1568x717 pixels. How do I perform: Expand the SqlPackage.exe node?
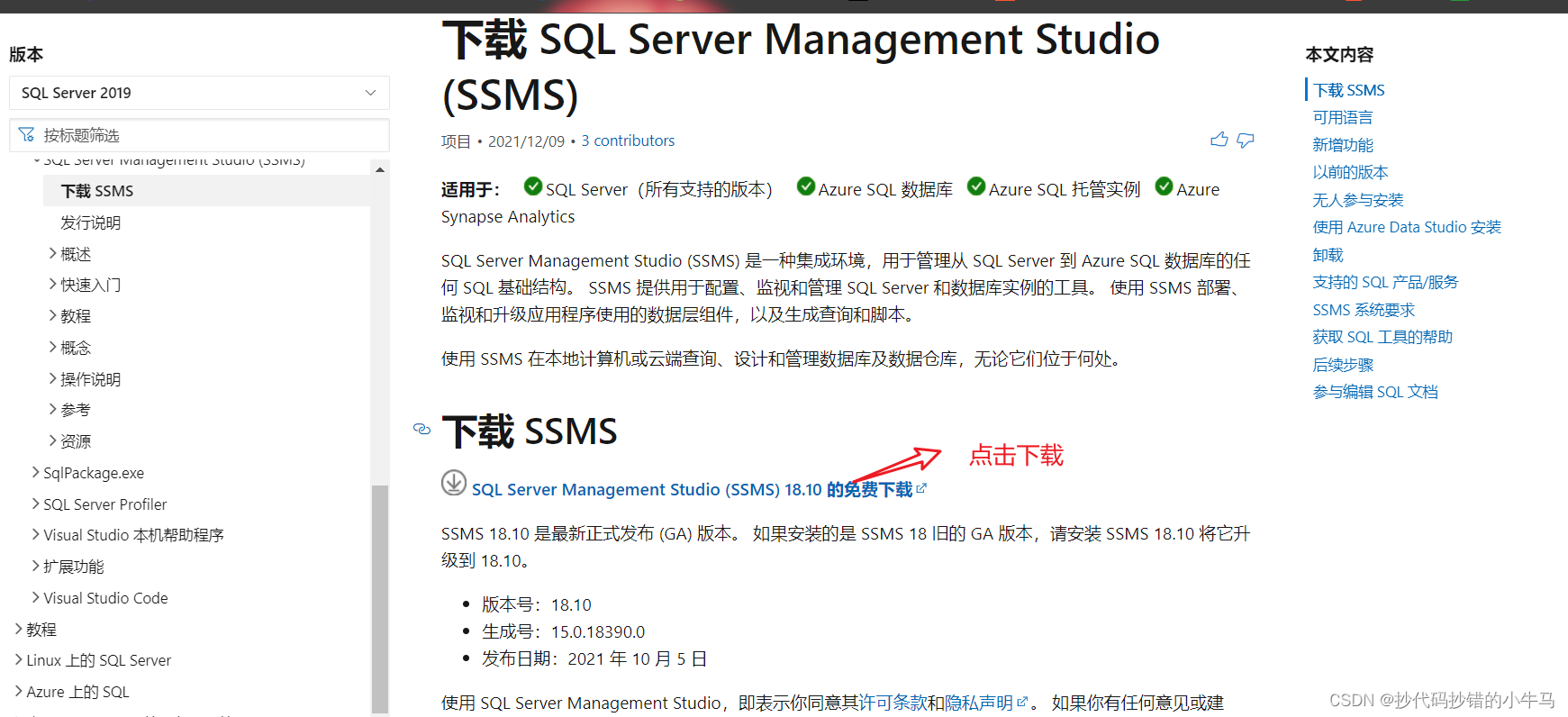point(35,472)
